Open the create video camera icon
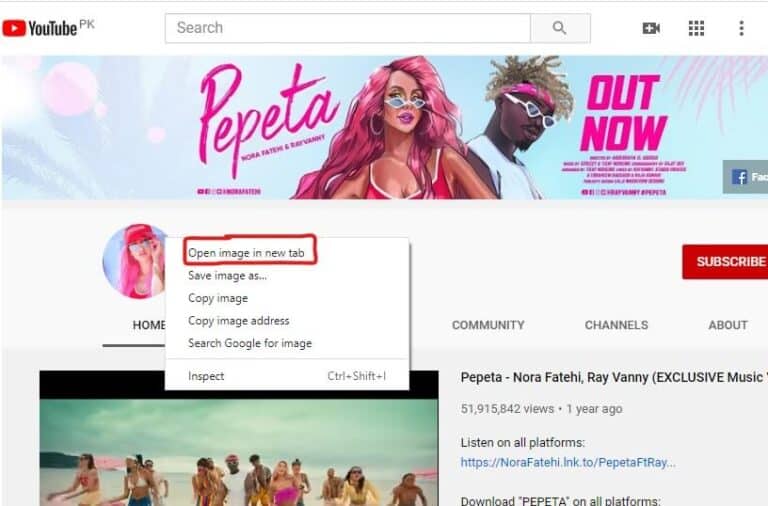 click(651, 28)
